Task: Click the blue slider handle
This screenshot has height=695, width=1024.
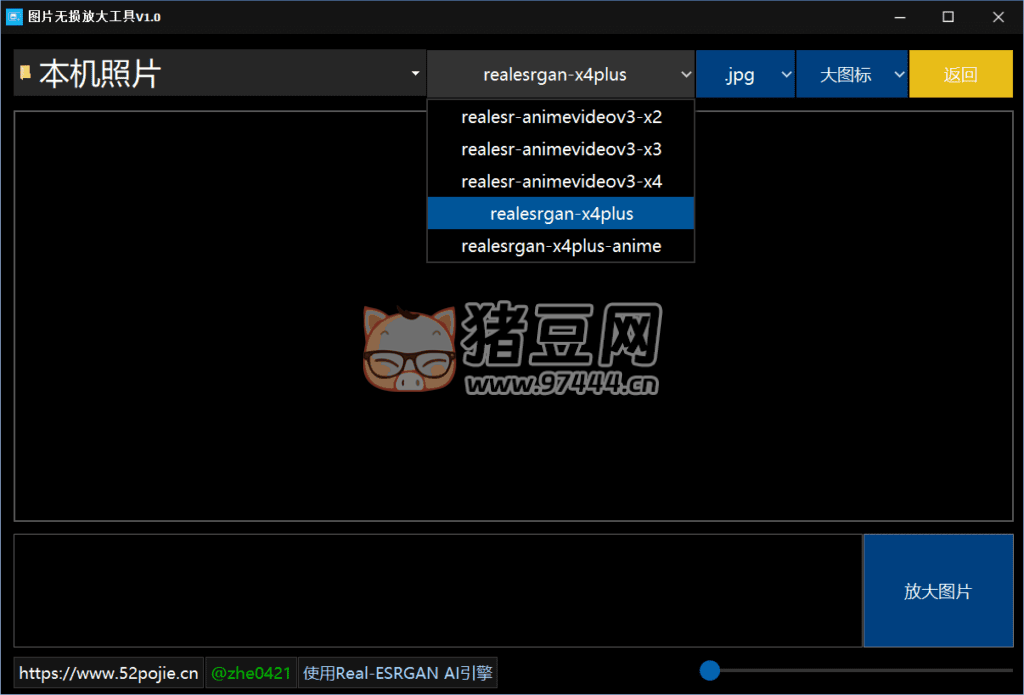Action: [710, 670]
